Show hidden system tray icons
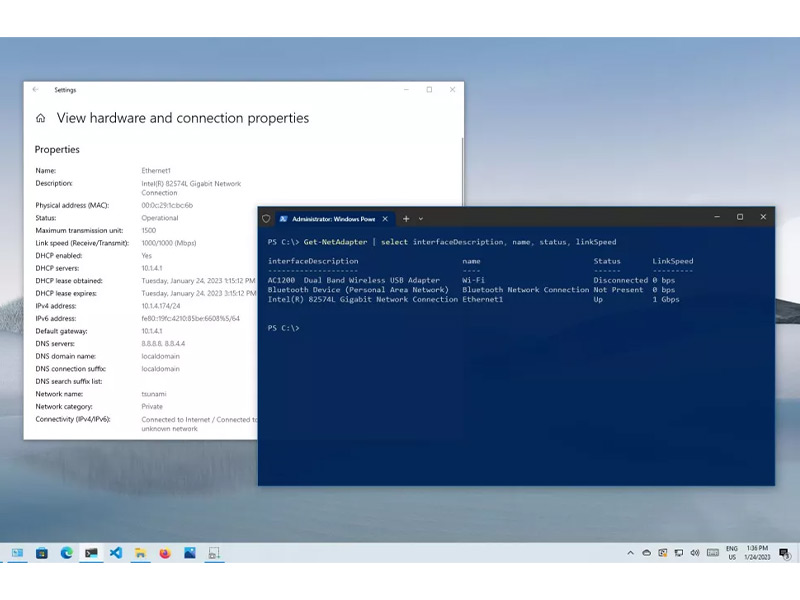The image size is (800, 600). point(631,553)
